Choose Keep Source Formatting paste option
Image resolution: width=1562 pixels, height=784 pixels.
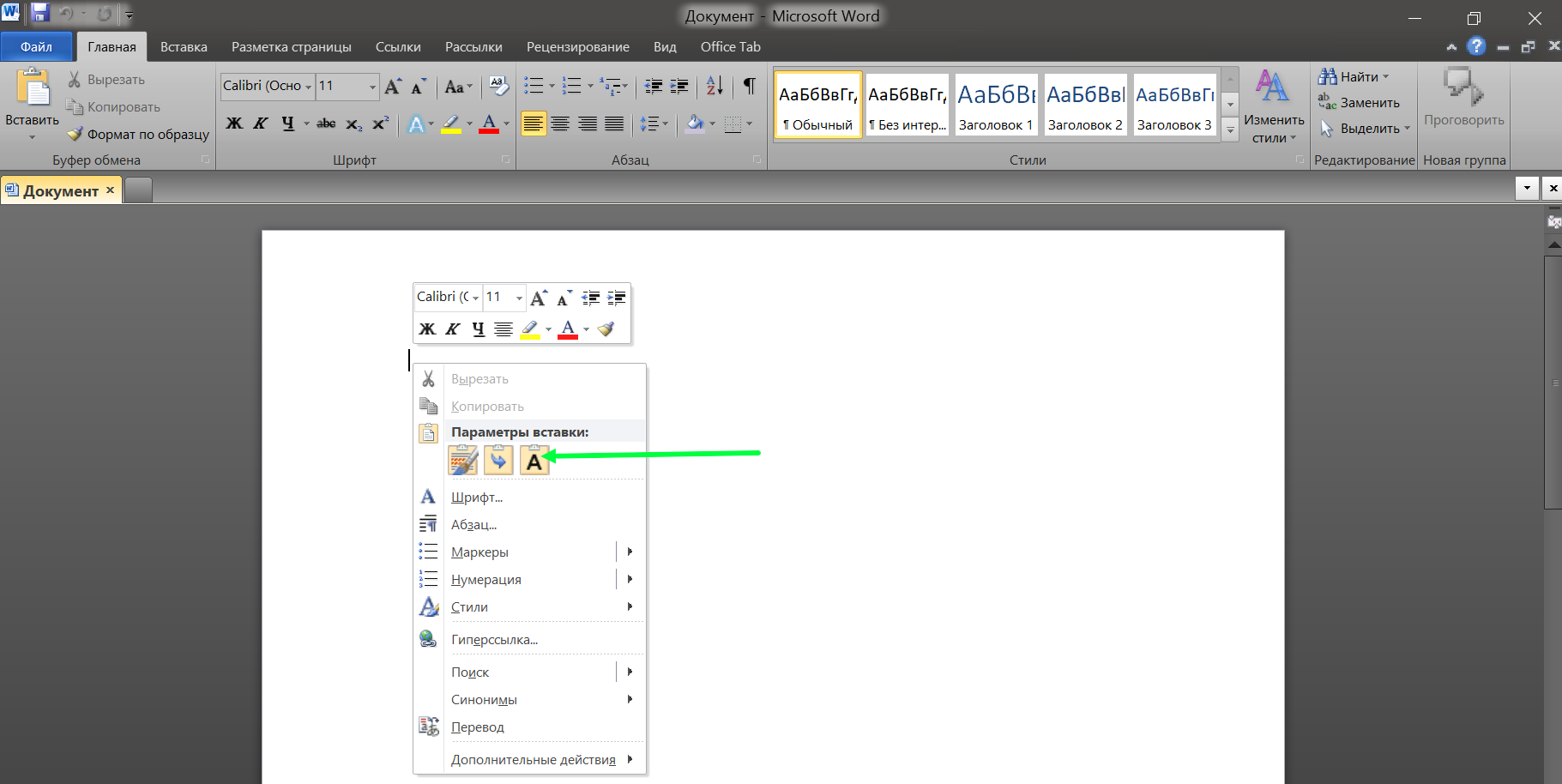(462, 461)
